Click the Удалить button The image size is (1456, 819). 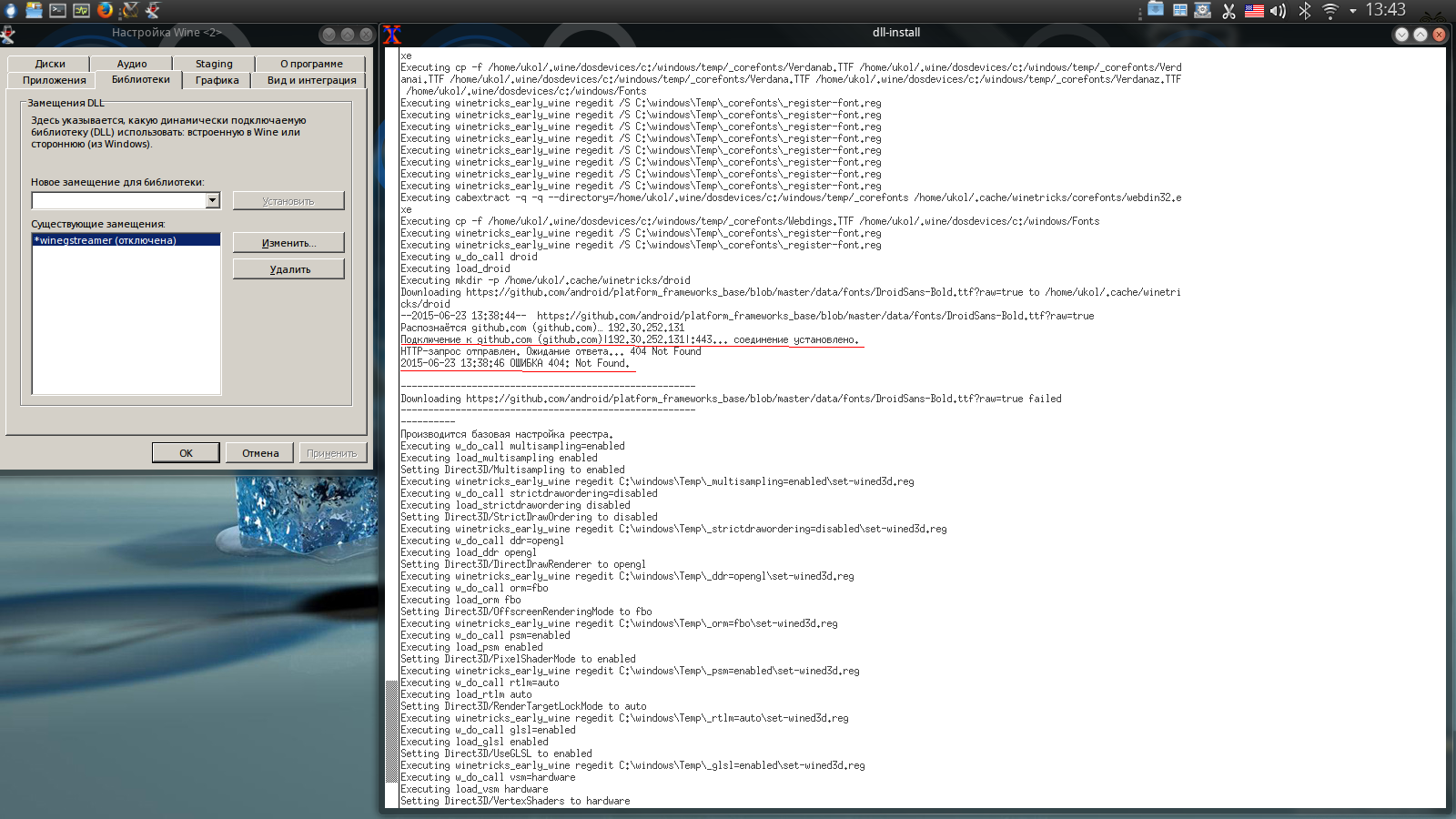(288, 269)
